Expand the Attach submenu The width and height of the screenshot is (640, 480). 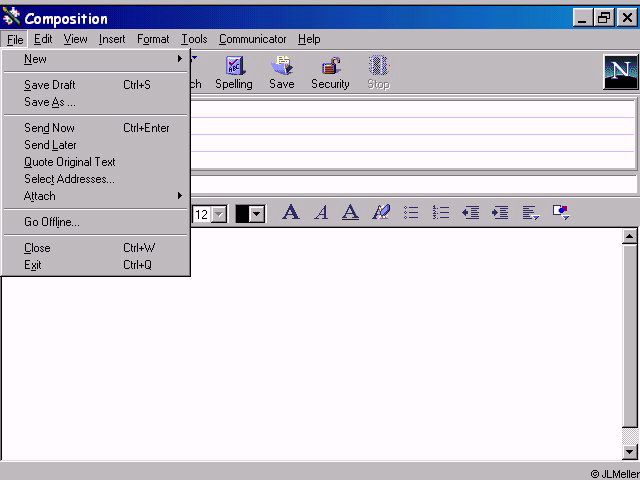pos(96,196)
